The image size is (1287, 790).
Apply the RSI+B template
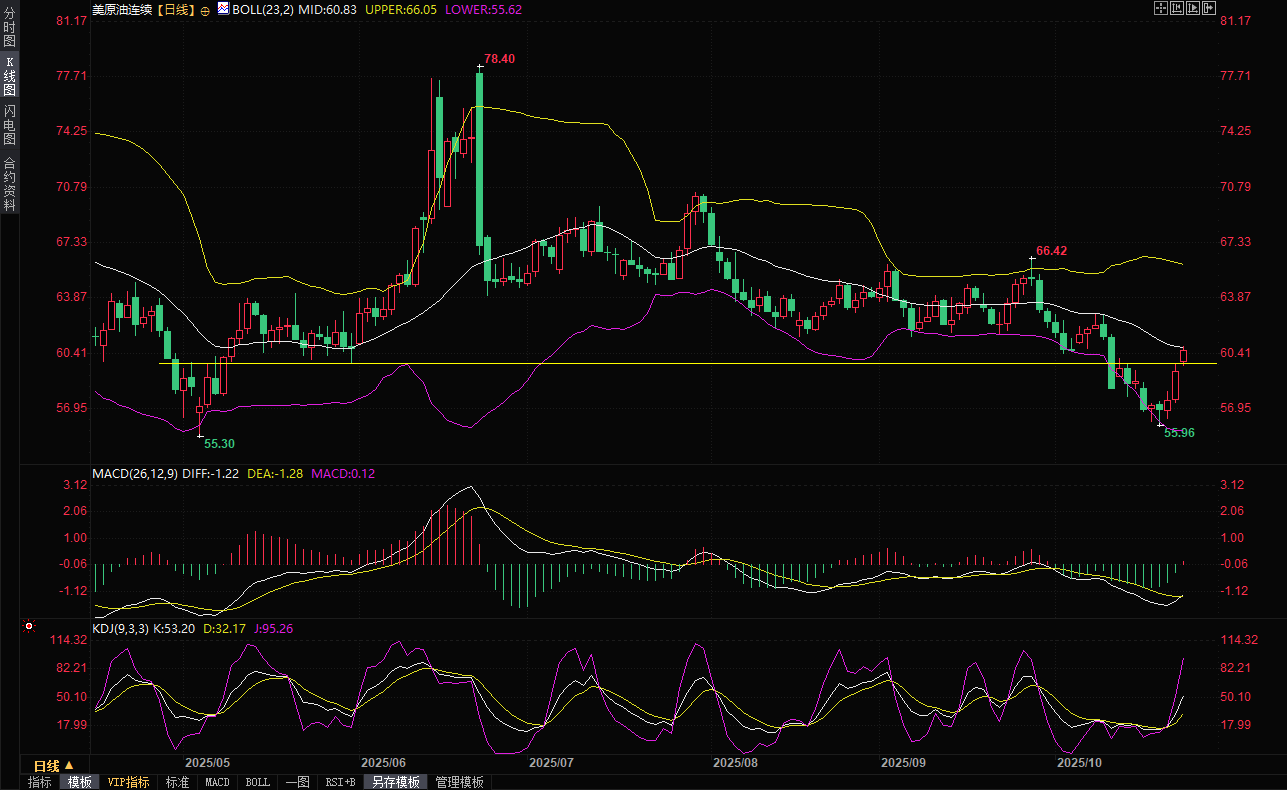[x=340, y=782]
